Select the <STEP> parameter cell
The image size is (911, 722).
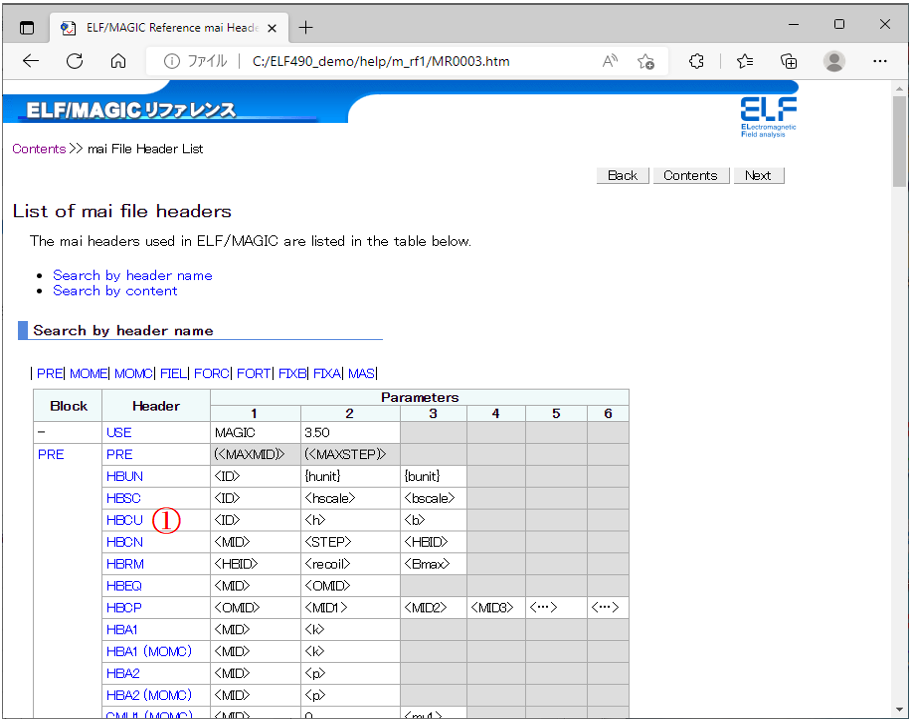pyautogui.click(x=350, y=542)
